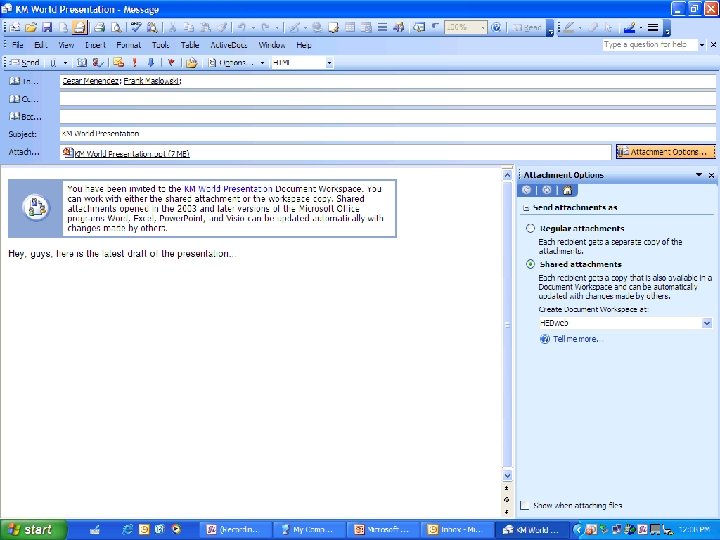This screenshot has width=720, height=540.
Task: Click the Cesar Menendez recipient name
Action: pyautogui.click(x=91, y=81)
